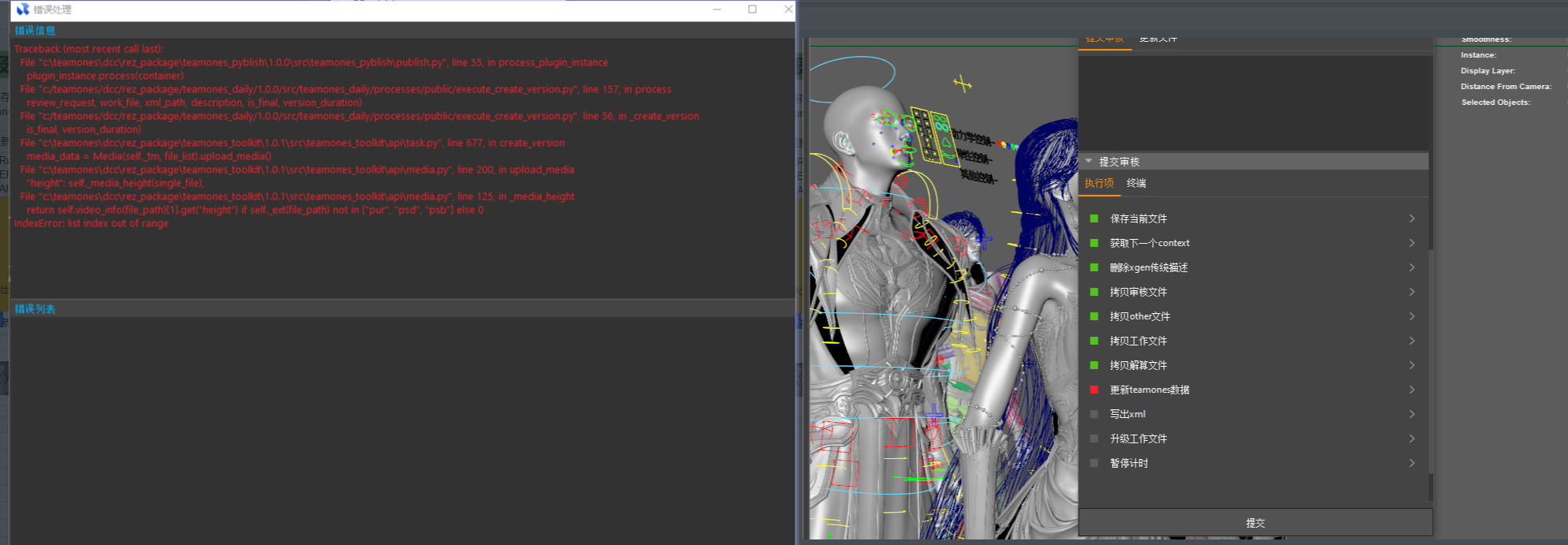This screenshot has width=1568, height=545.
Task: Click the 错误处理 window logo icon
Action: coord(22,9)
